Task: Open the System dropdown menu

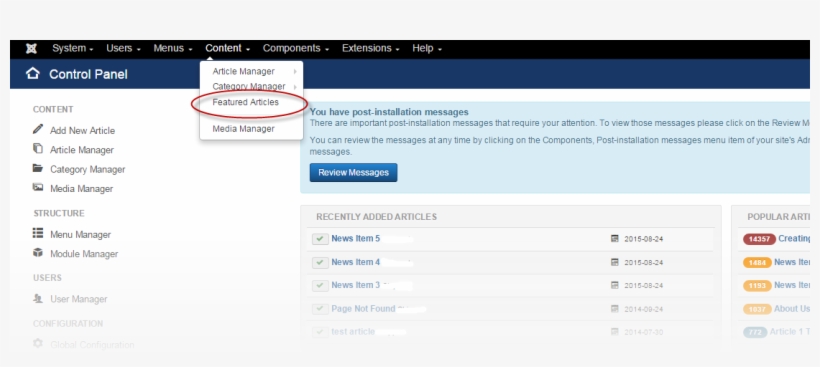Action: pyautogui.click(x=73, y=49)
